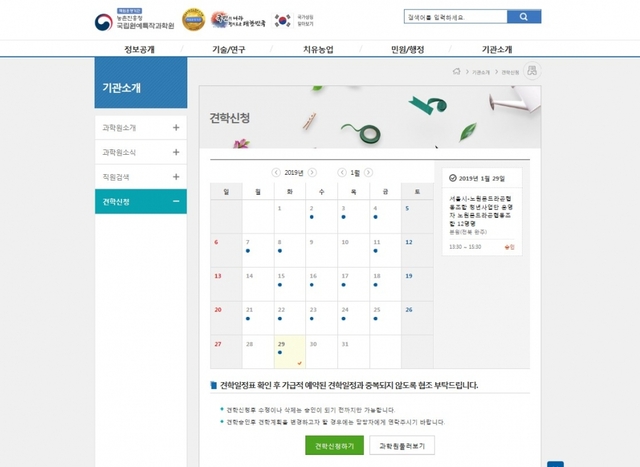Screen dimensions: 640x467
Task: Go to previous year arrow
Action: (x=276, y=173)
